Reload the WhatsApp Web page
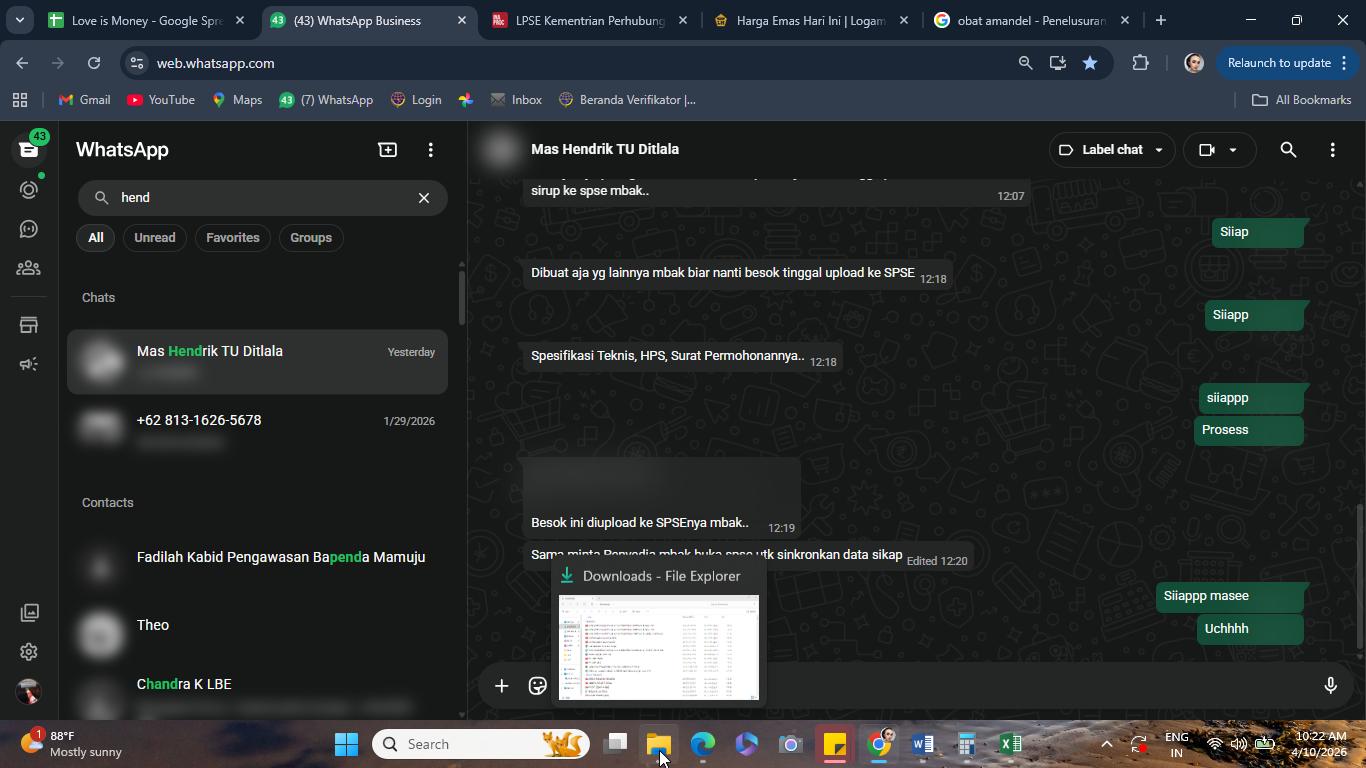1366x768 pixels. (x=94, y=63)
